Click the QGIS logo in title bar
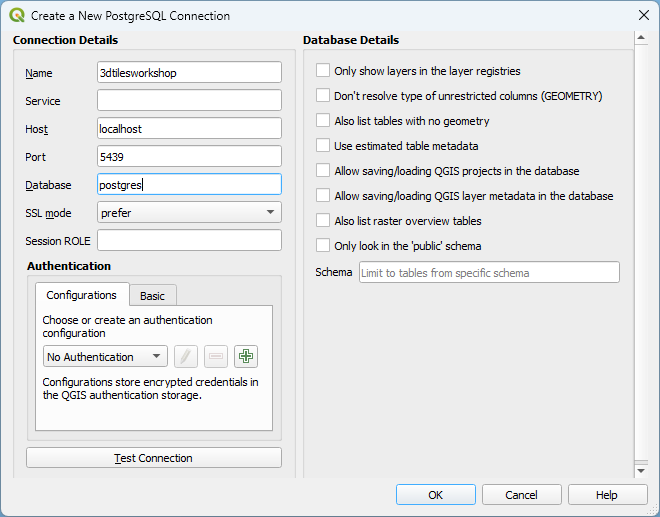 click(x=17, y=16)
